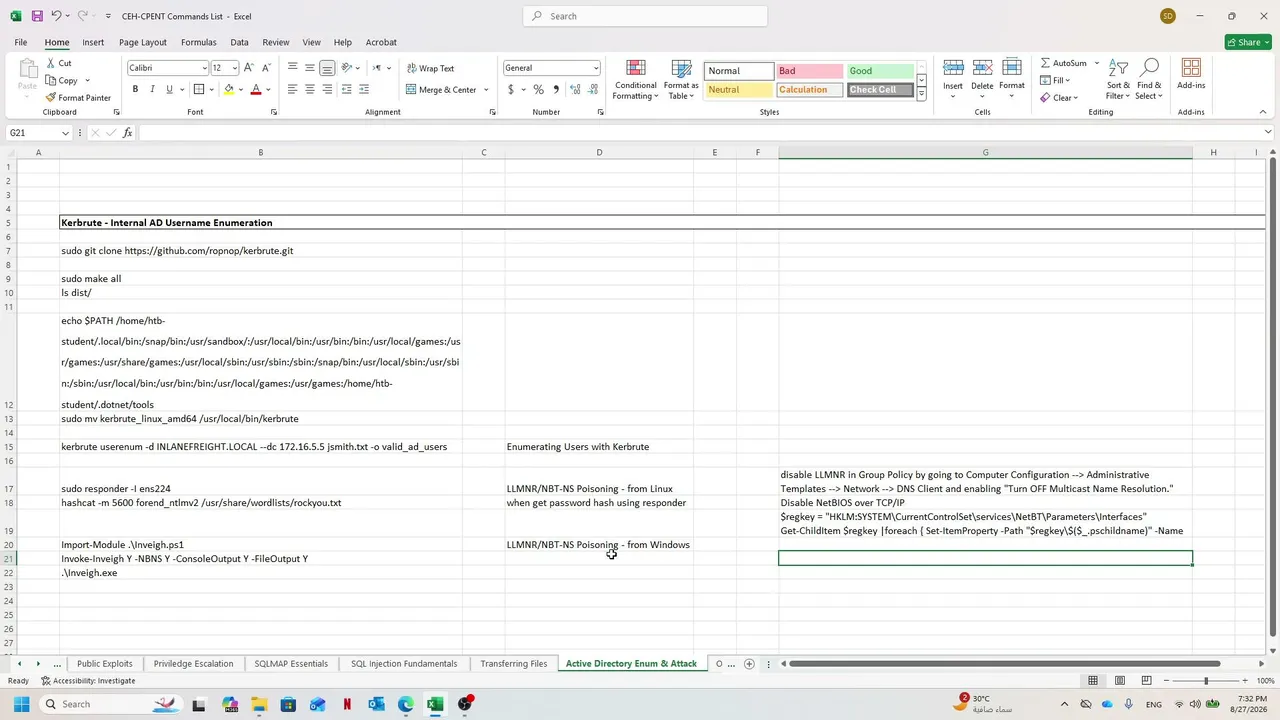Select the column G header
Screen dimensions: 1280x720
(985, 152)
